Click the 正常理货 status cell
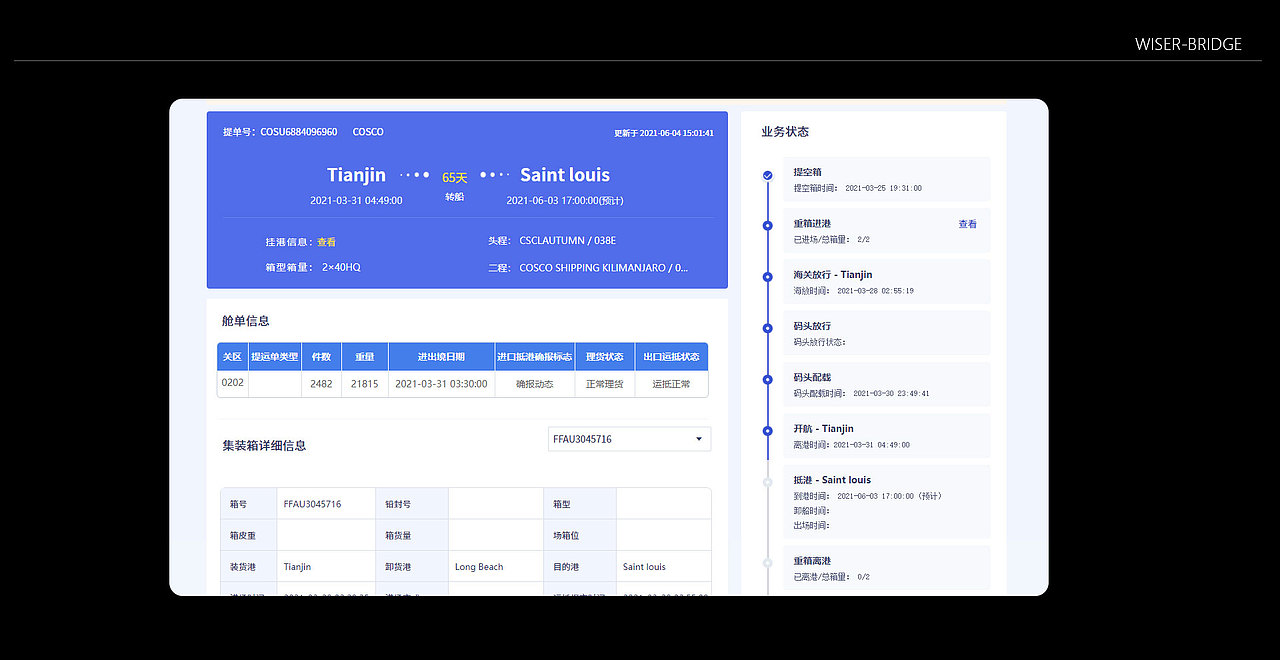 coord(604,384)
